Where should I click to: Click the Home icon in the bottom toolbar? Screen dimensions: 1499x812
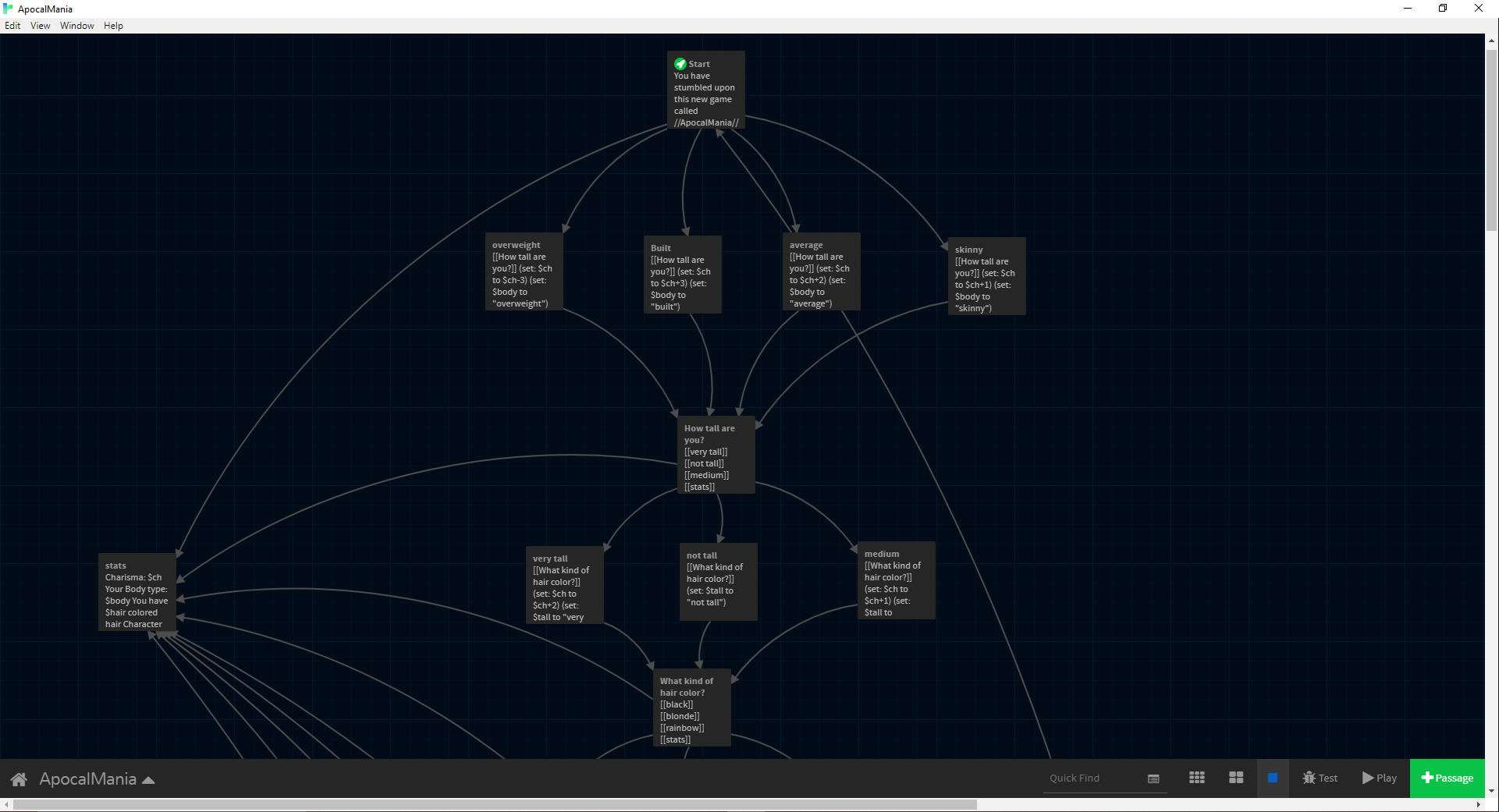(19, 778)
